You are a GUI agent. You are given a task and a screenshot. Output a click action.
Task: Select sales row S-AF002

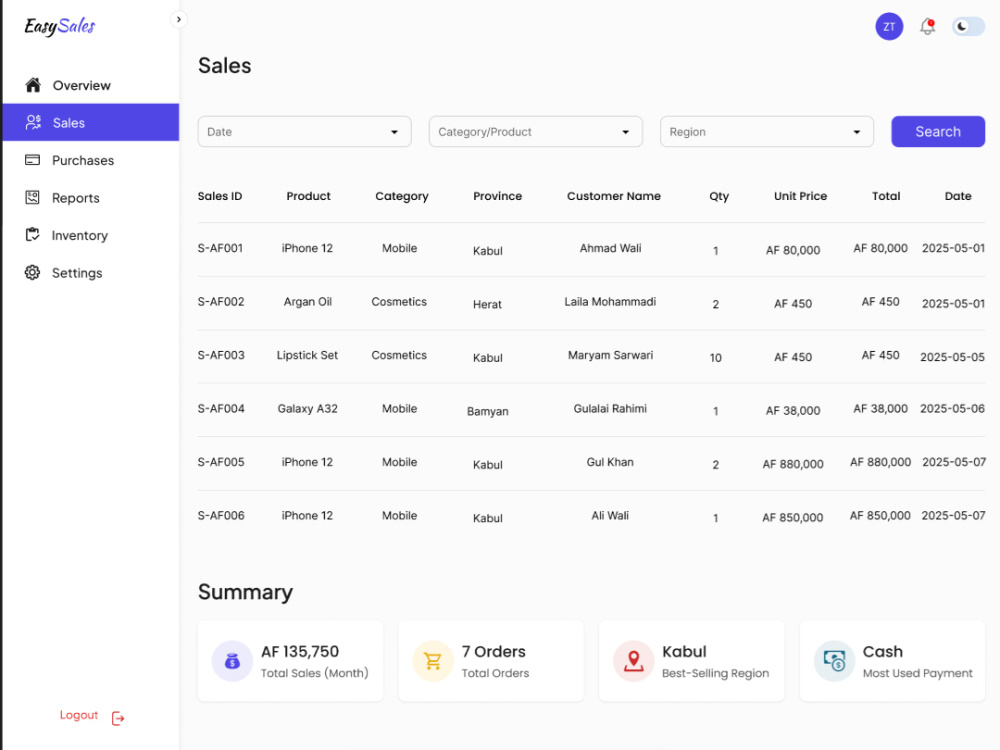coord(591,303)
